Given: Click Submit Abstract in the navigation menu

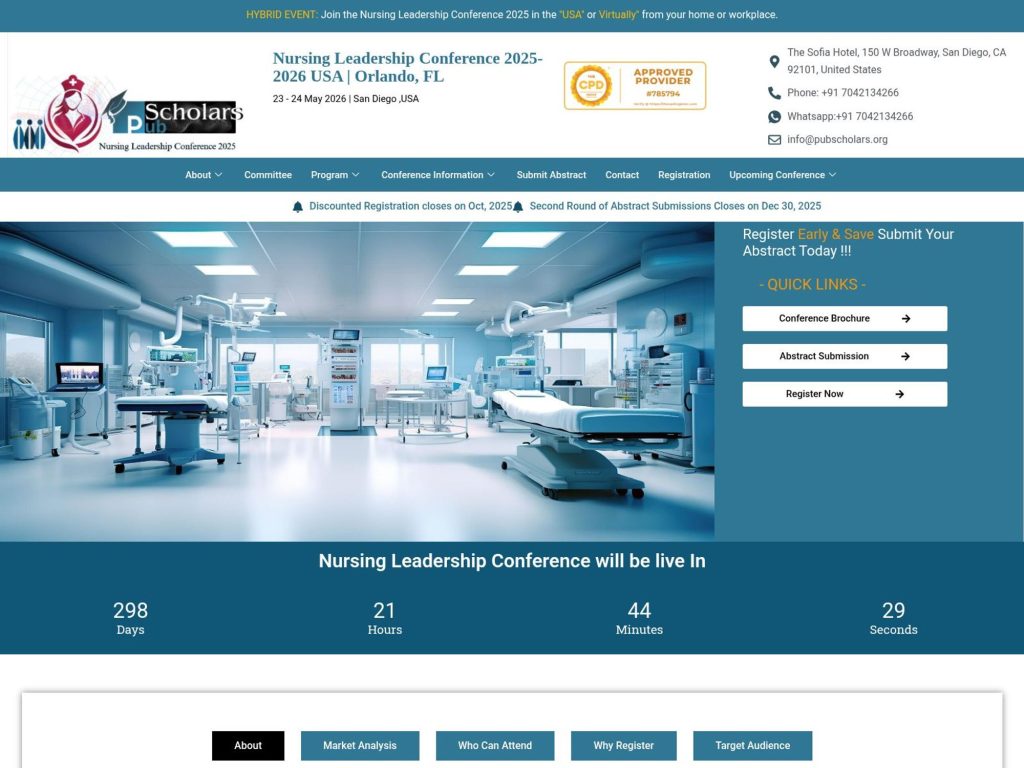Looking at the screenshot, I should coord(551,175).
